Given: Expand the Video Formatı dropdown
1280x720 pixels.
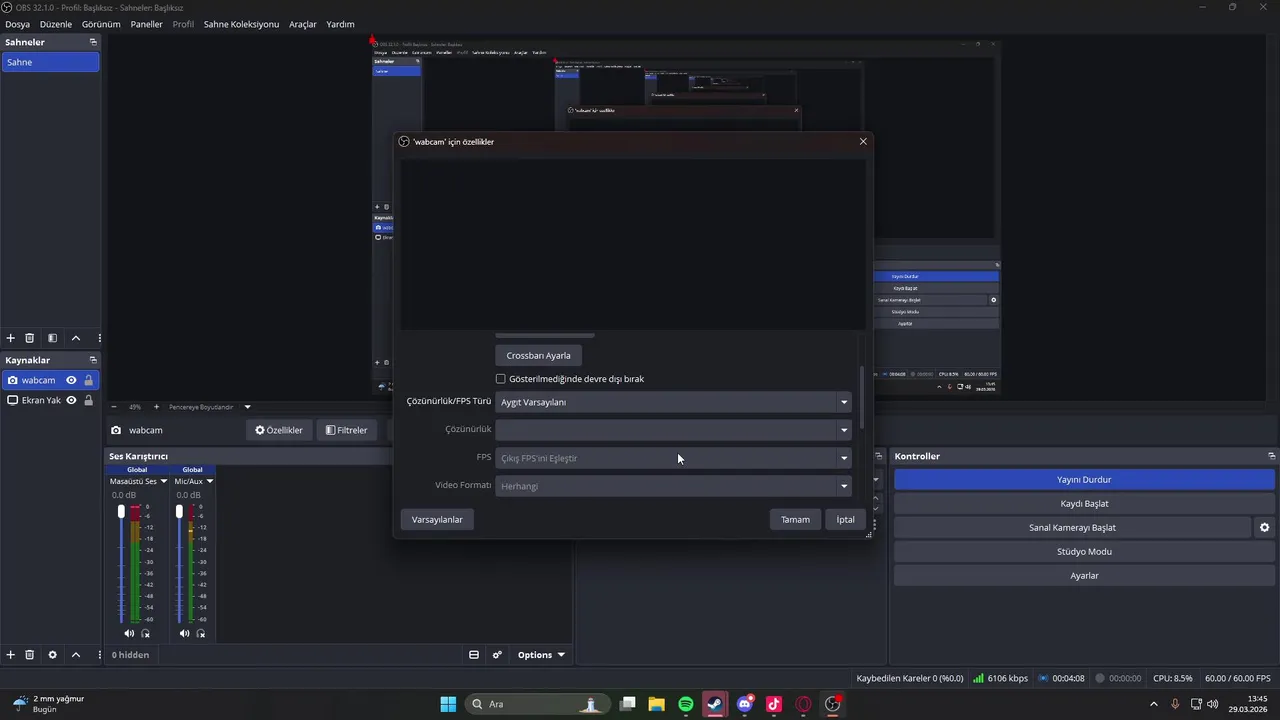Looking at the screenshot, I should [x=674, y=486].
